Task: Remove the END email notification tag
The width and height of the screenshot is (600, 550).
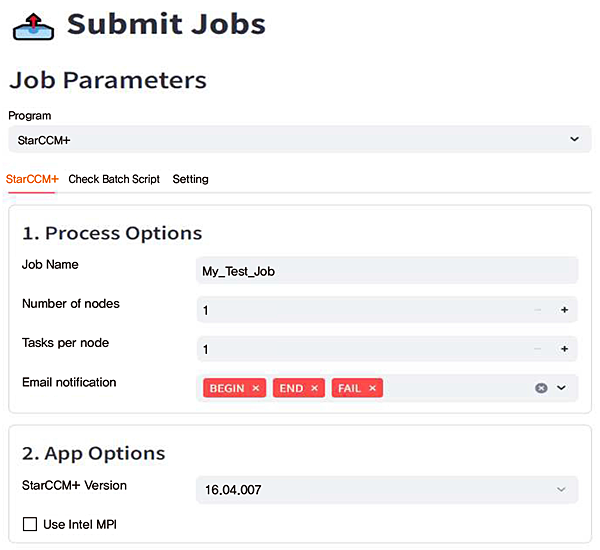Action: pos(314,388)
